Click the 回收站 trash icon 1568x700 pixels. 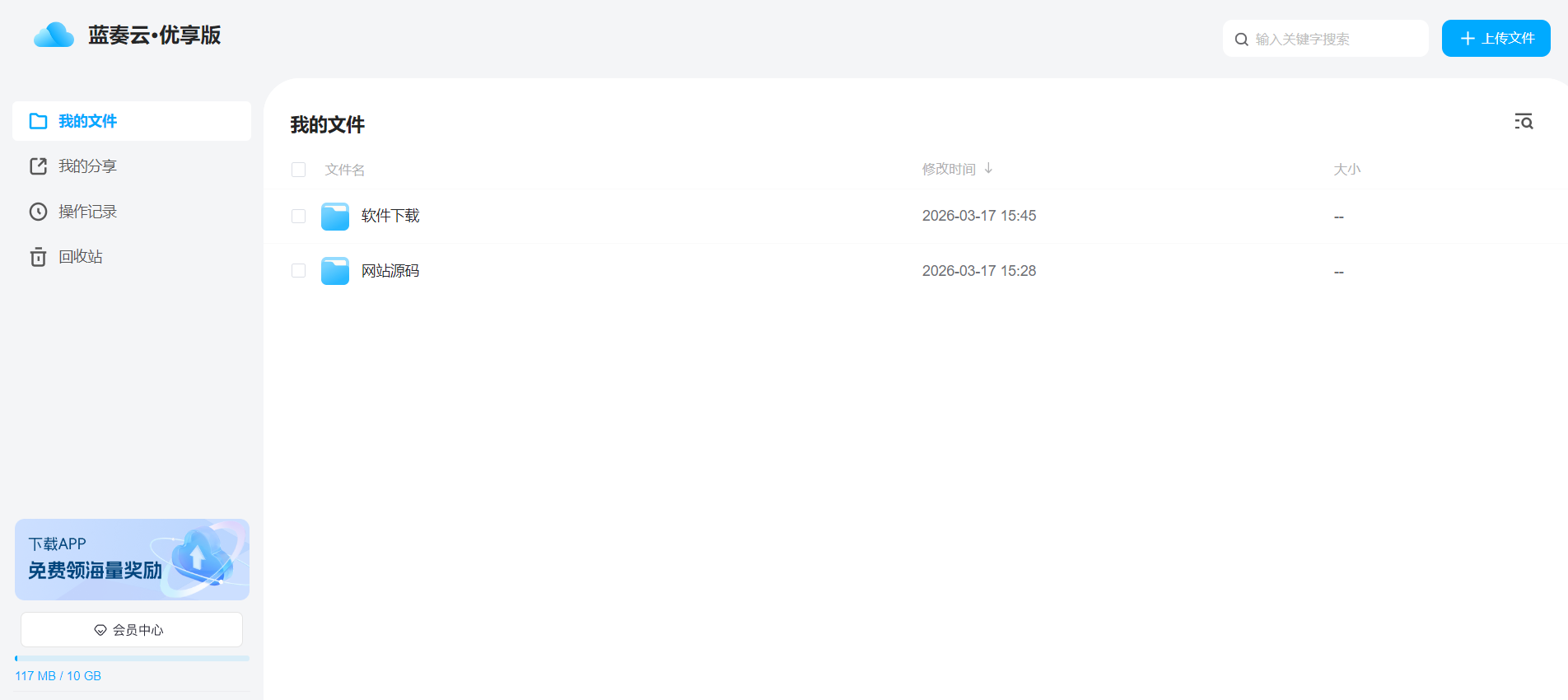[x=39, y=257]
